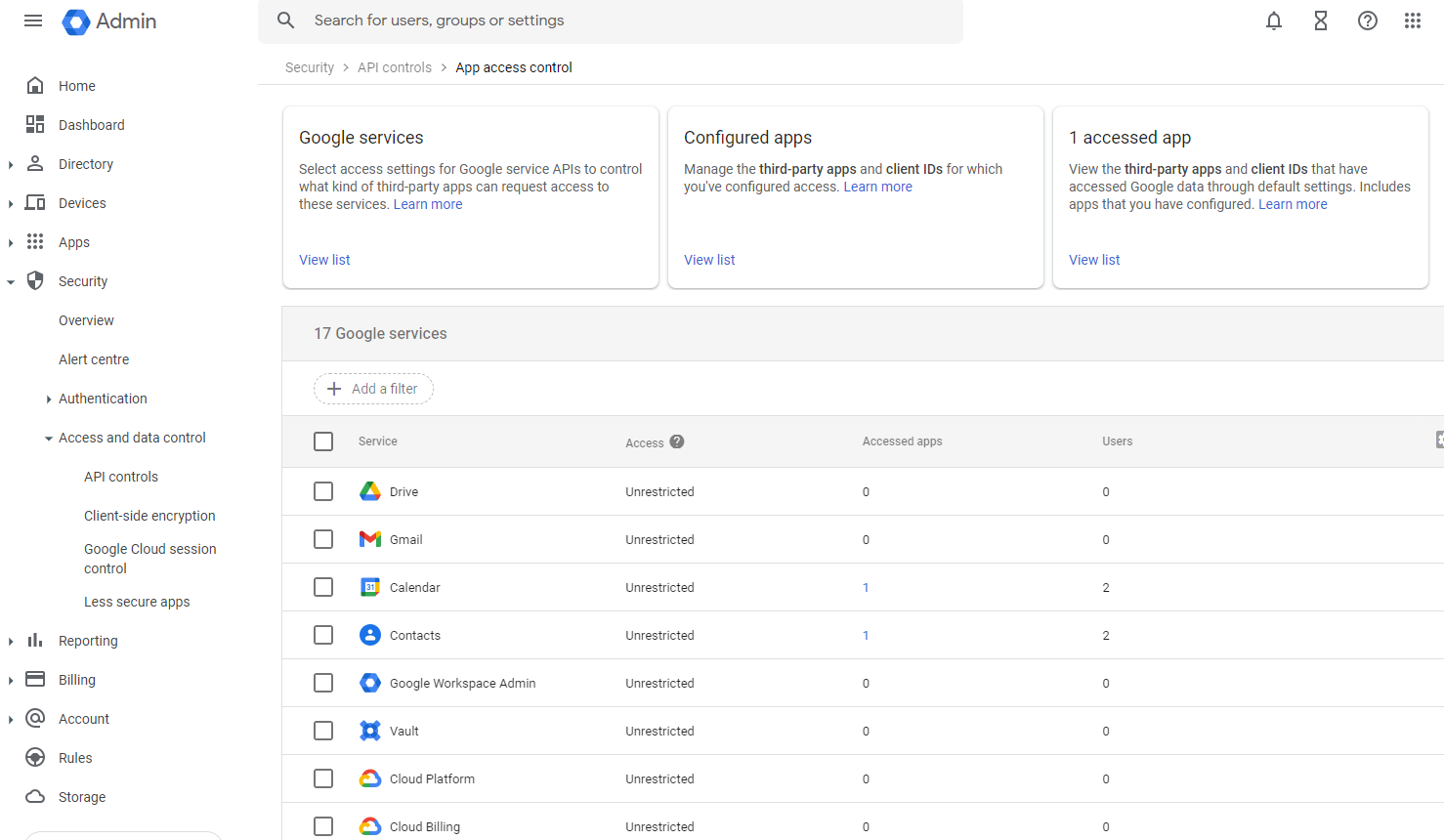Click the Vault service icon

click(370, 731)
